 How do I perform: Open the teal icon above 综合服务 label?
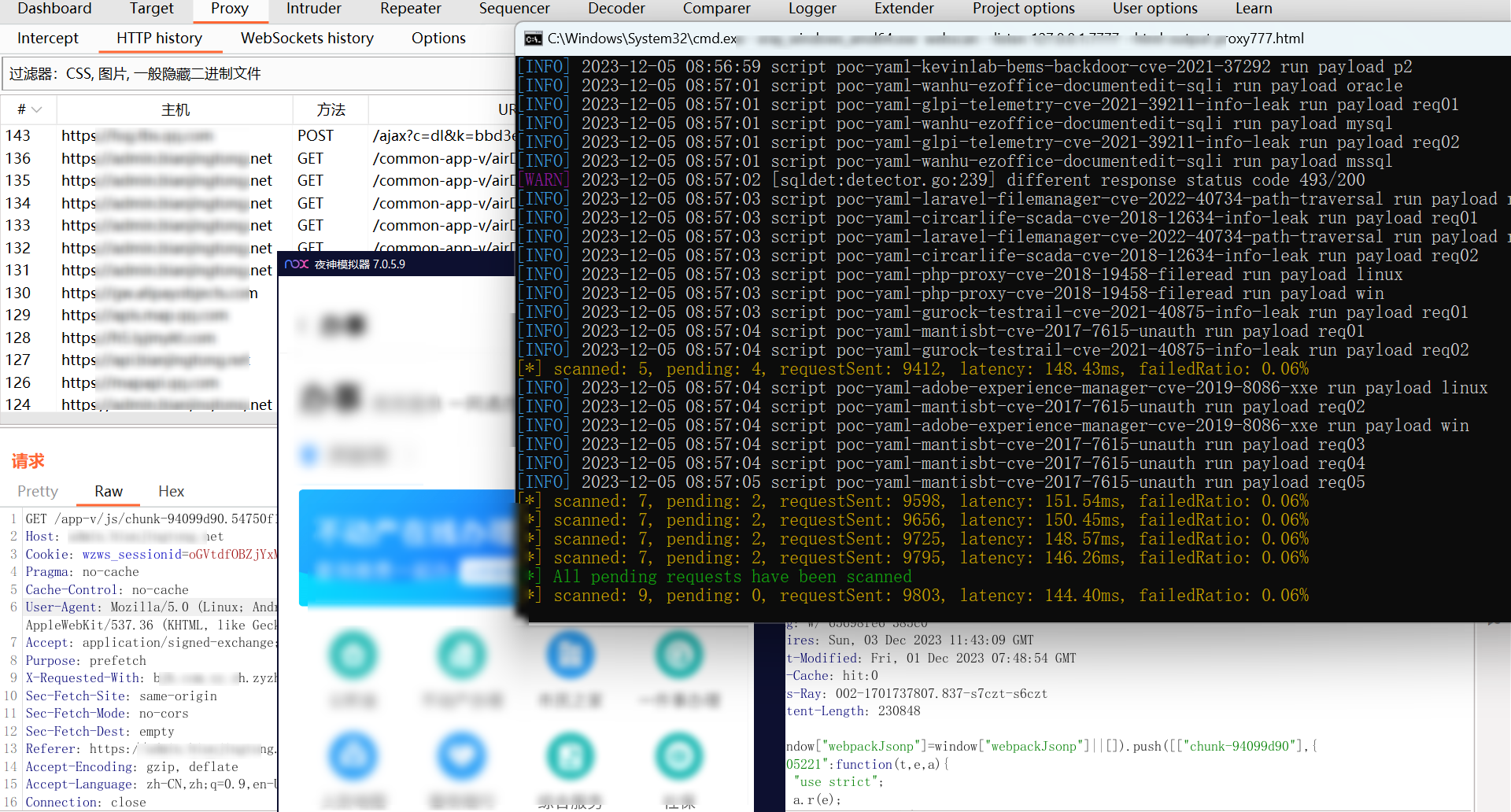click(x=570, y=756)
